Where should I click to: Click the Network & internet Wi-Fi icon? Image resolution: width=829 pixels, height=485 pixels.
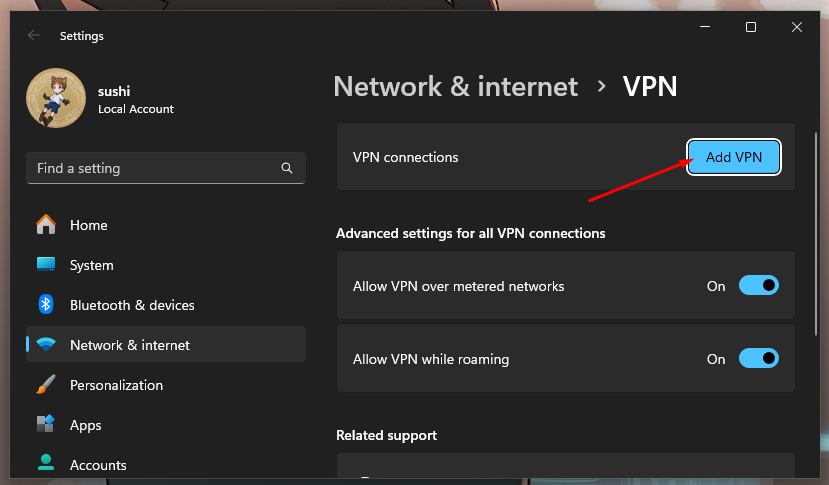(46, 345)
